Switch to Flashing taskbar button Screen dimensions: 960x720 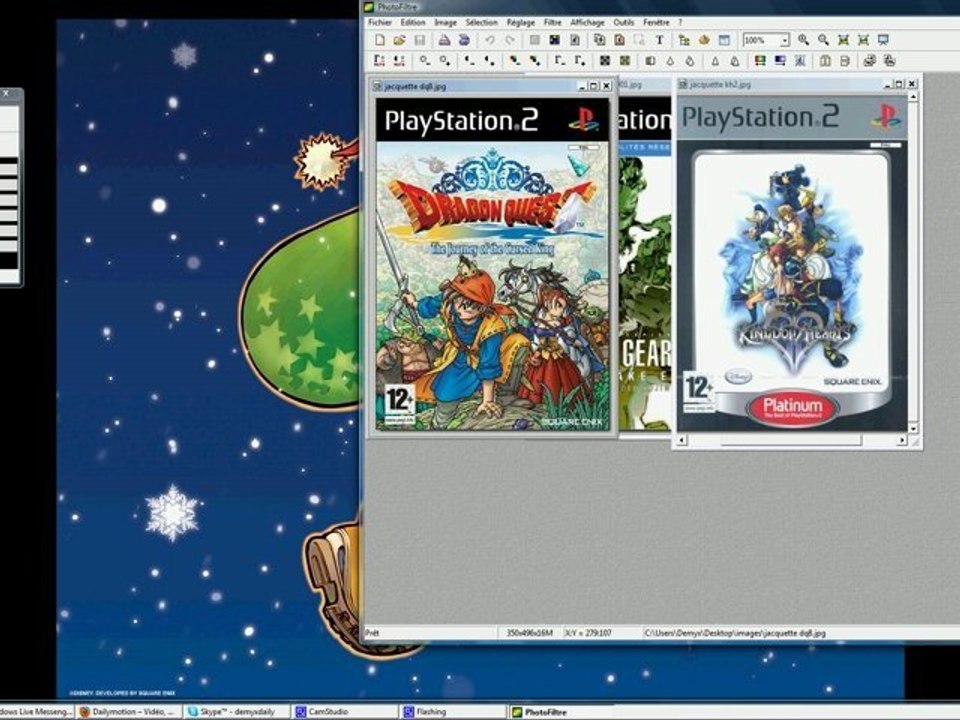[x=454, y=711]
